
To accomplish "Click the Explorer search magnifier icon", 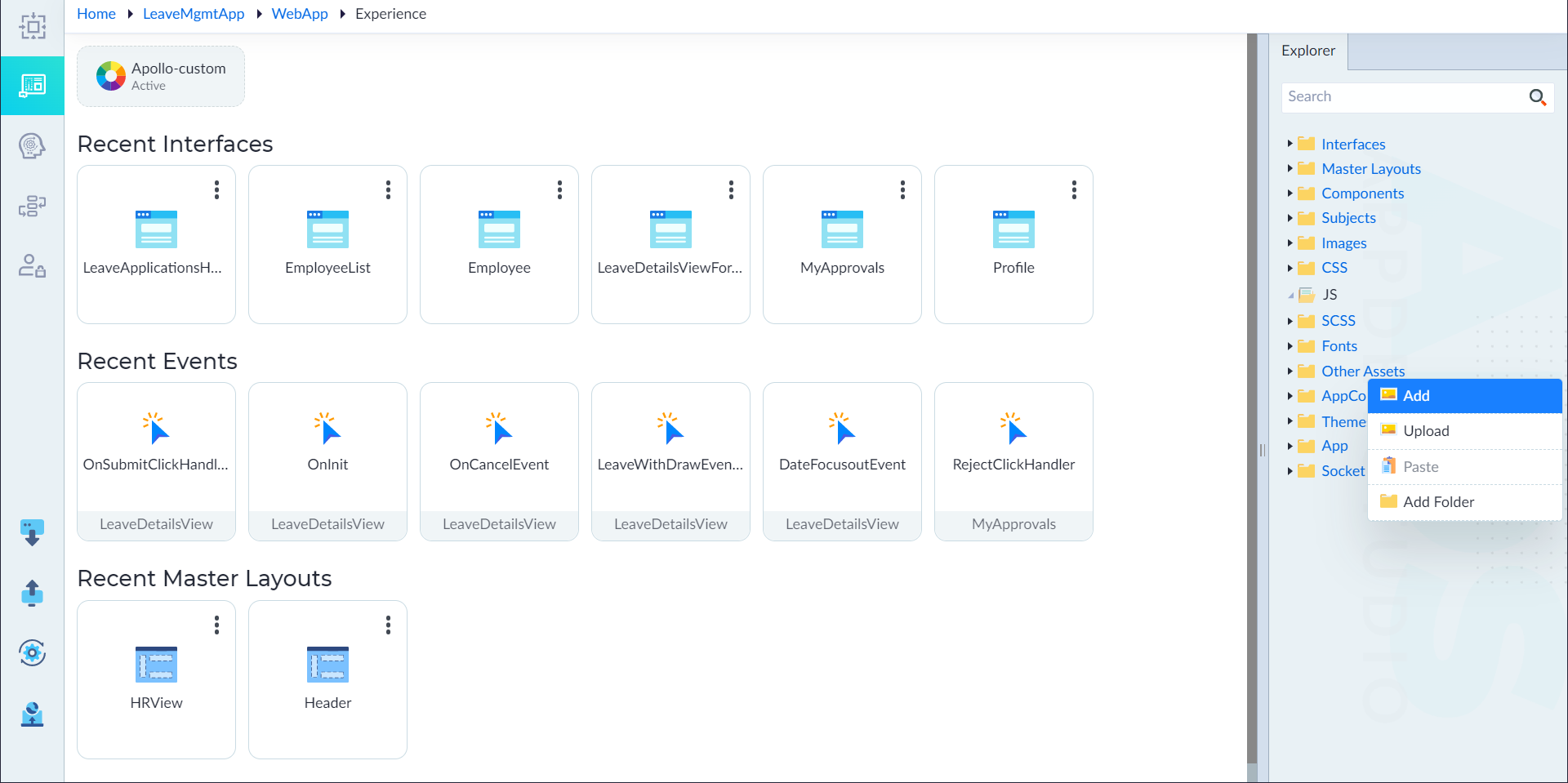I will 1538,97.
